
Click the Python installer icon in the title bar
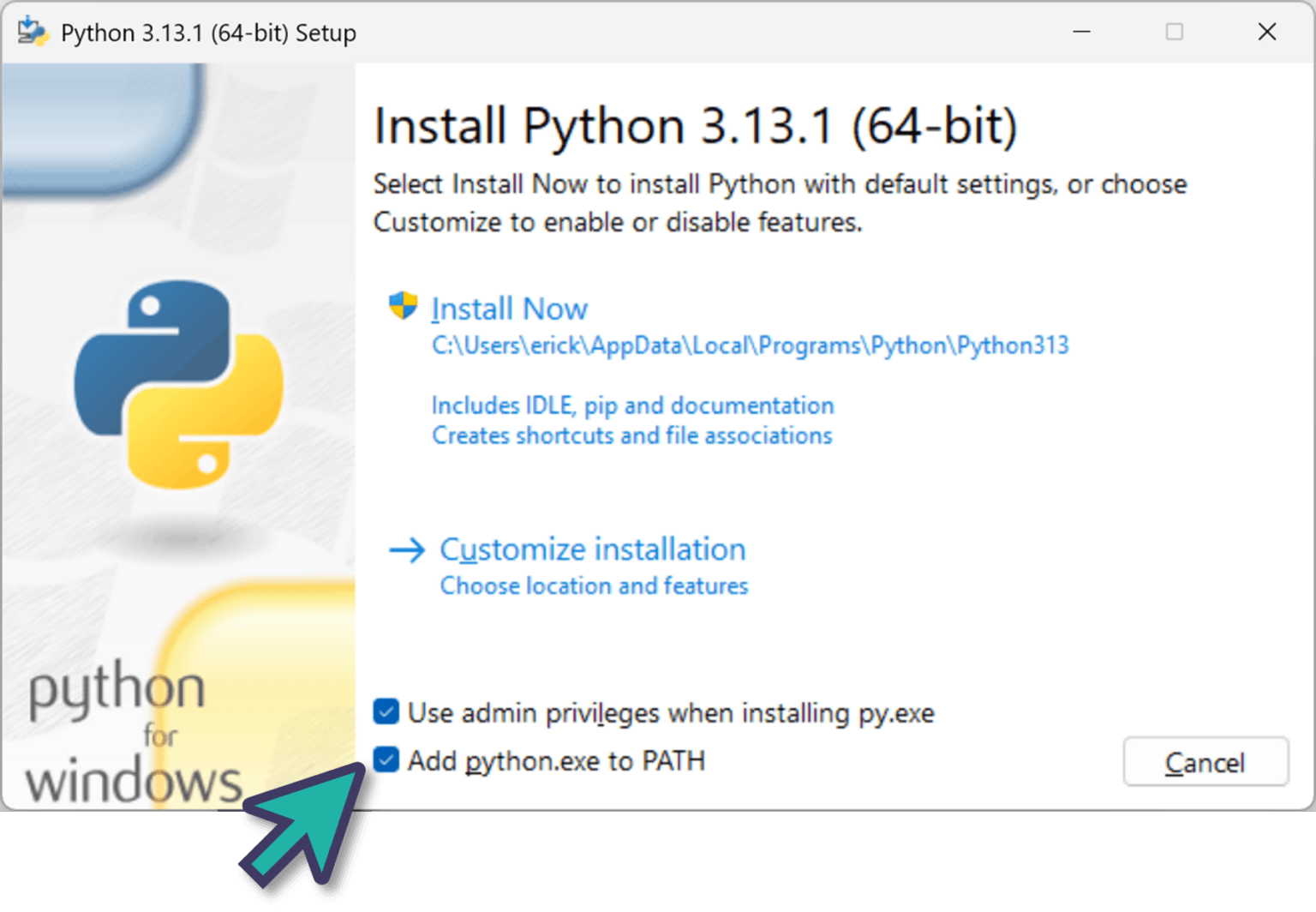pyautogui.click(x=33, y=32)
